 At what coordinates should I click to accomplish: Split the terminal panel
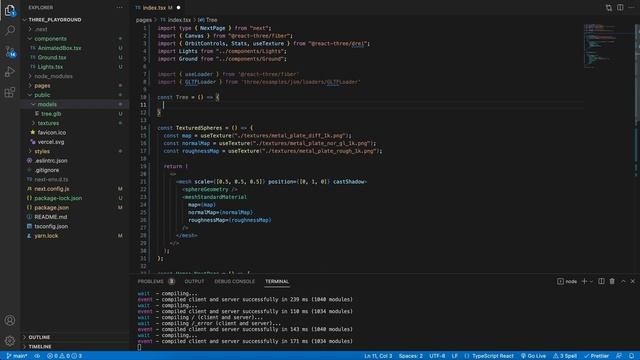click(x=601, y=281)
